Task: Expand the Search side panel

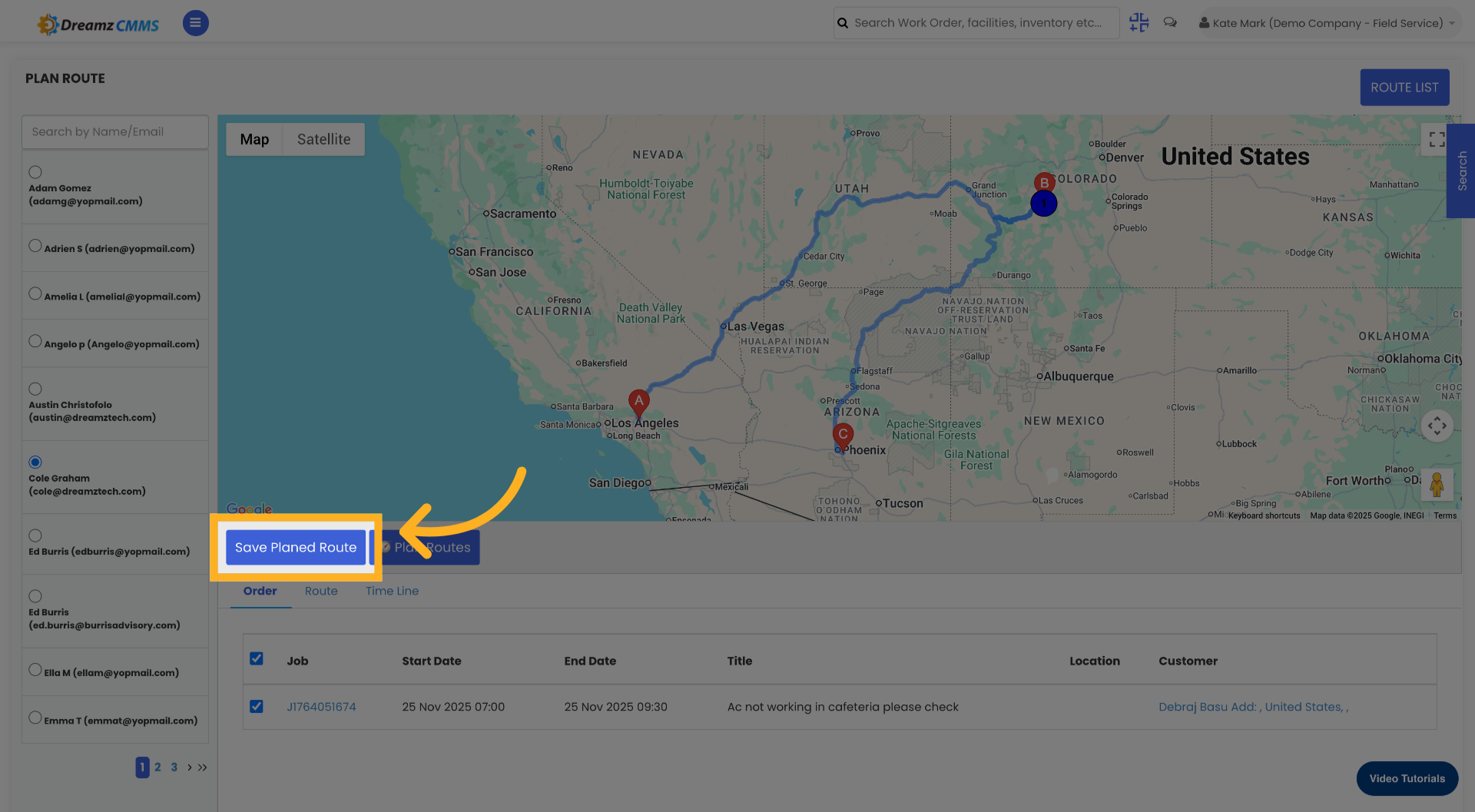Action: click(1460, 171)
